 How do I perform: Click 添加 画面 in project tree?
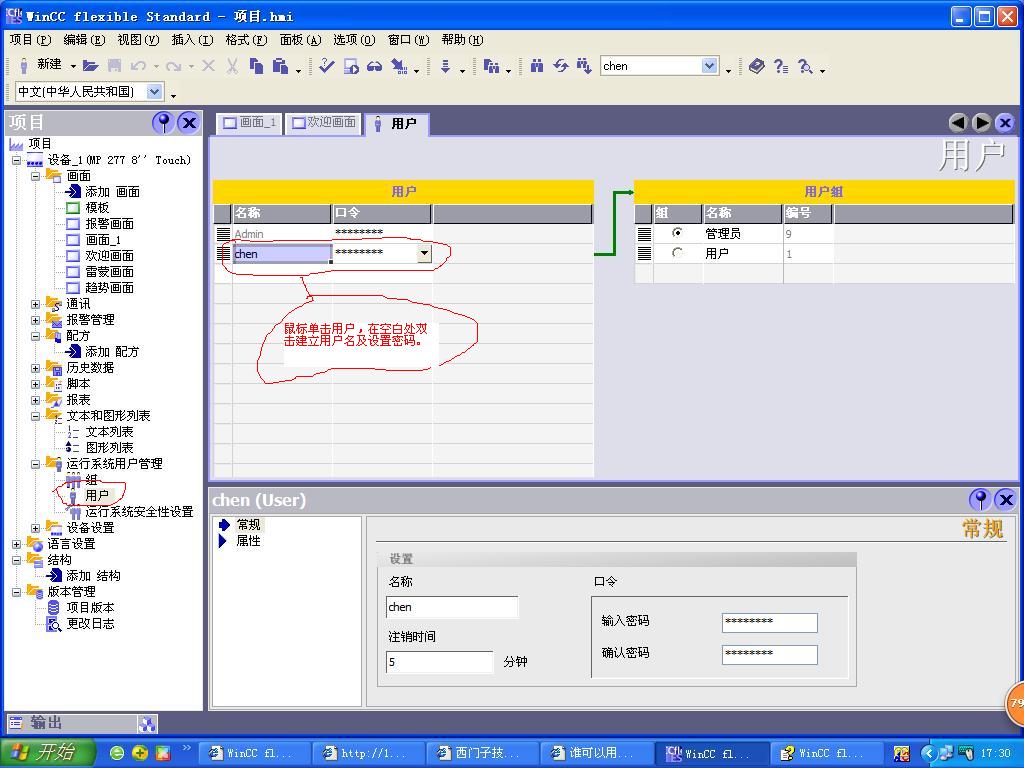click(112, 192)
